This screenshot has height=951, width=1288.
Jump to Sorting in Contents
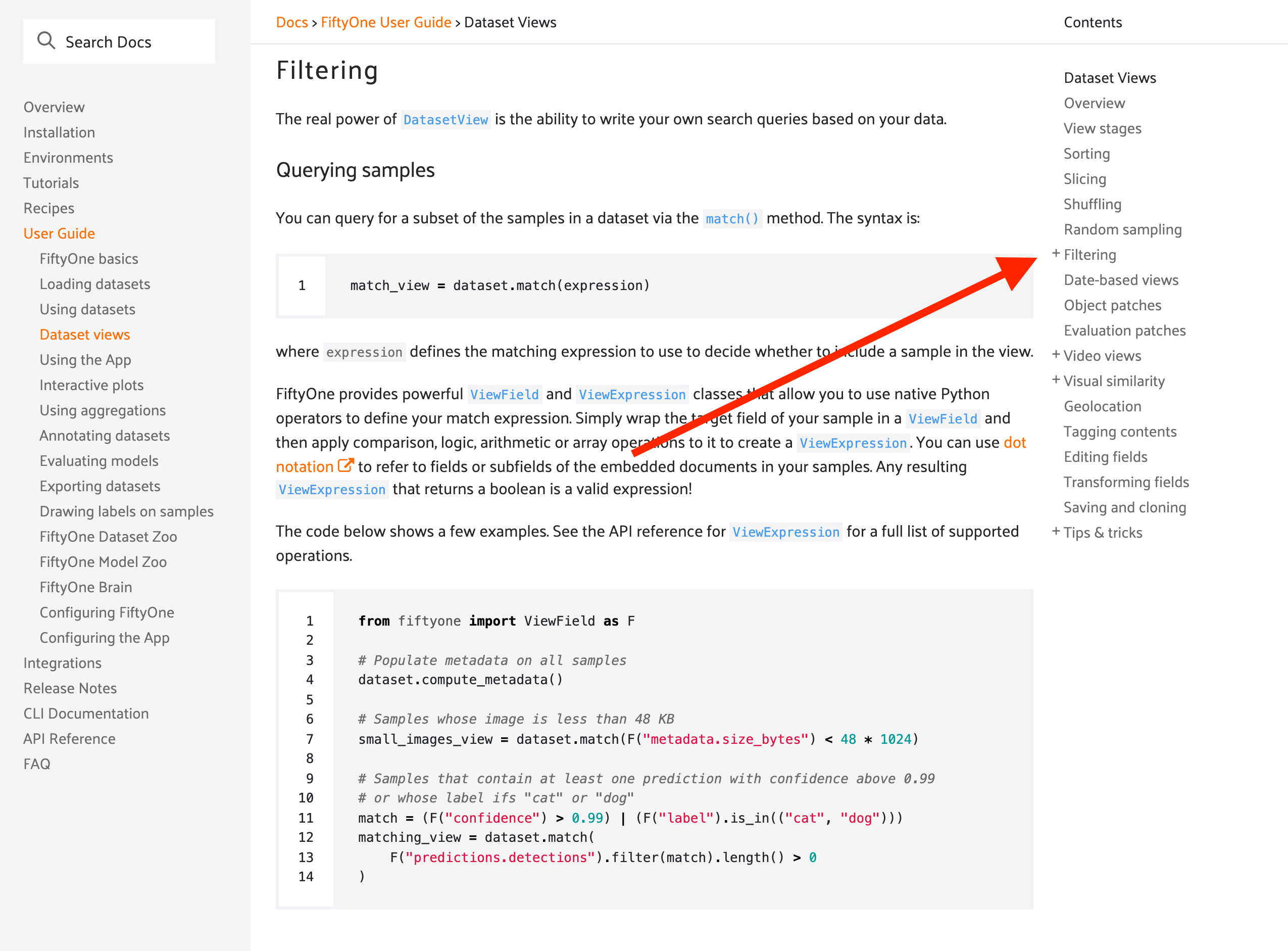coord(1086,154)
